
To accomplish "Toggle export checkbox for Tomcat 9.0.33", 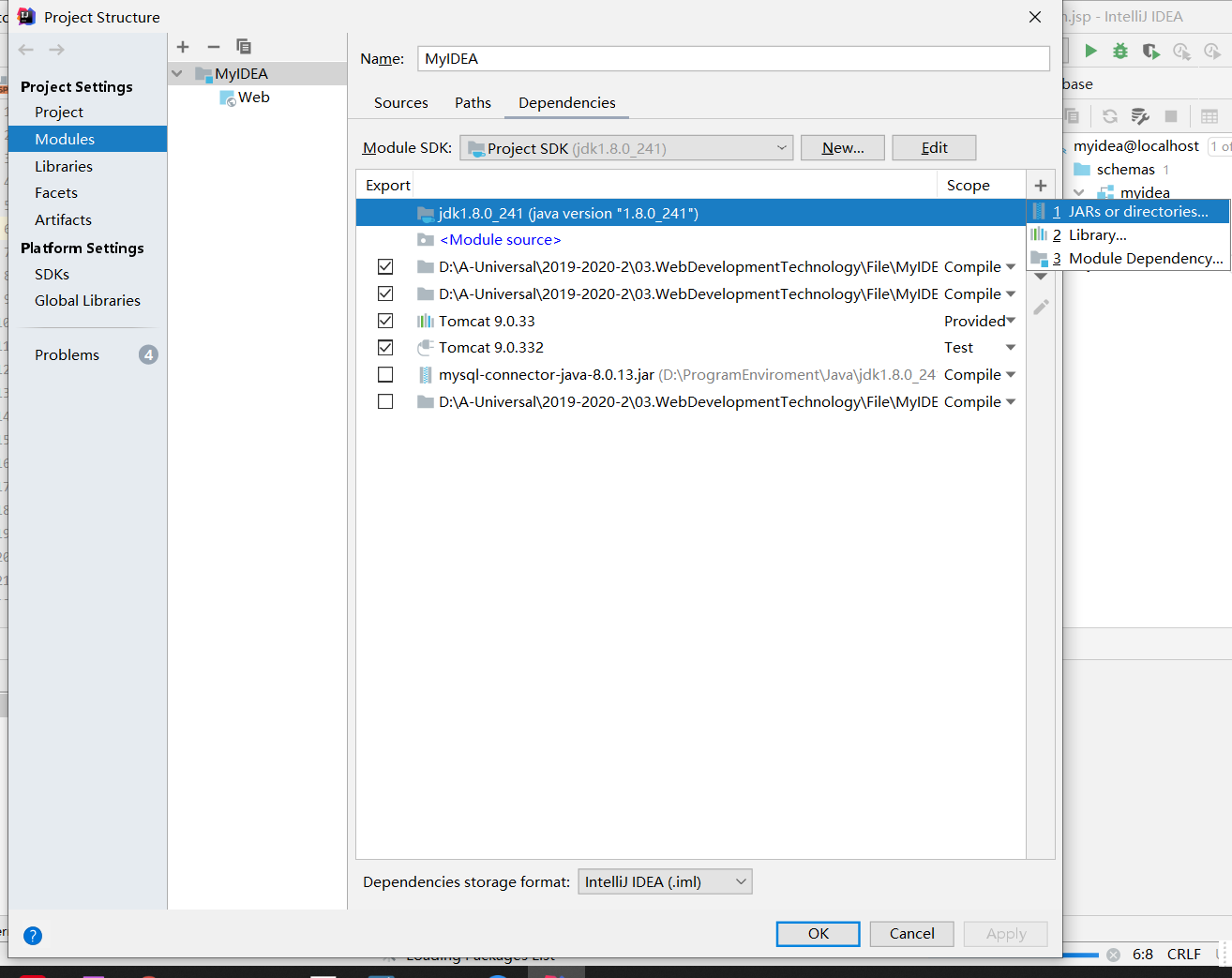I will coord(385,321).
